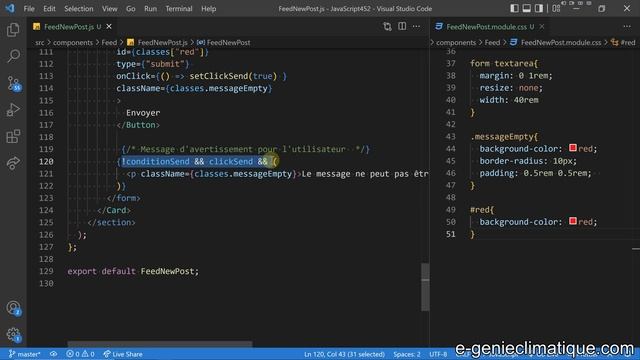Open the Edit menu

pos(49,9)
